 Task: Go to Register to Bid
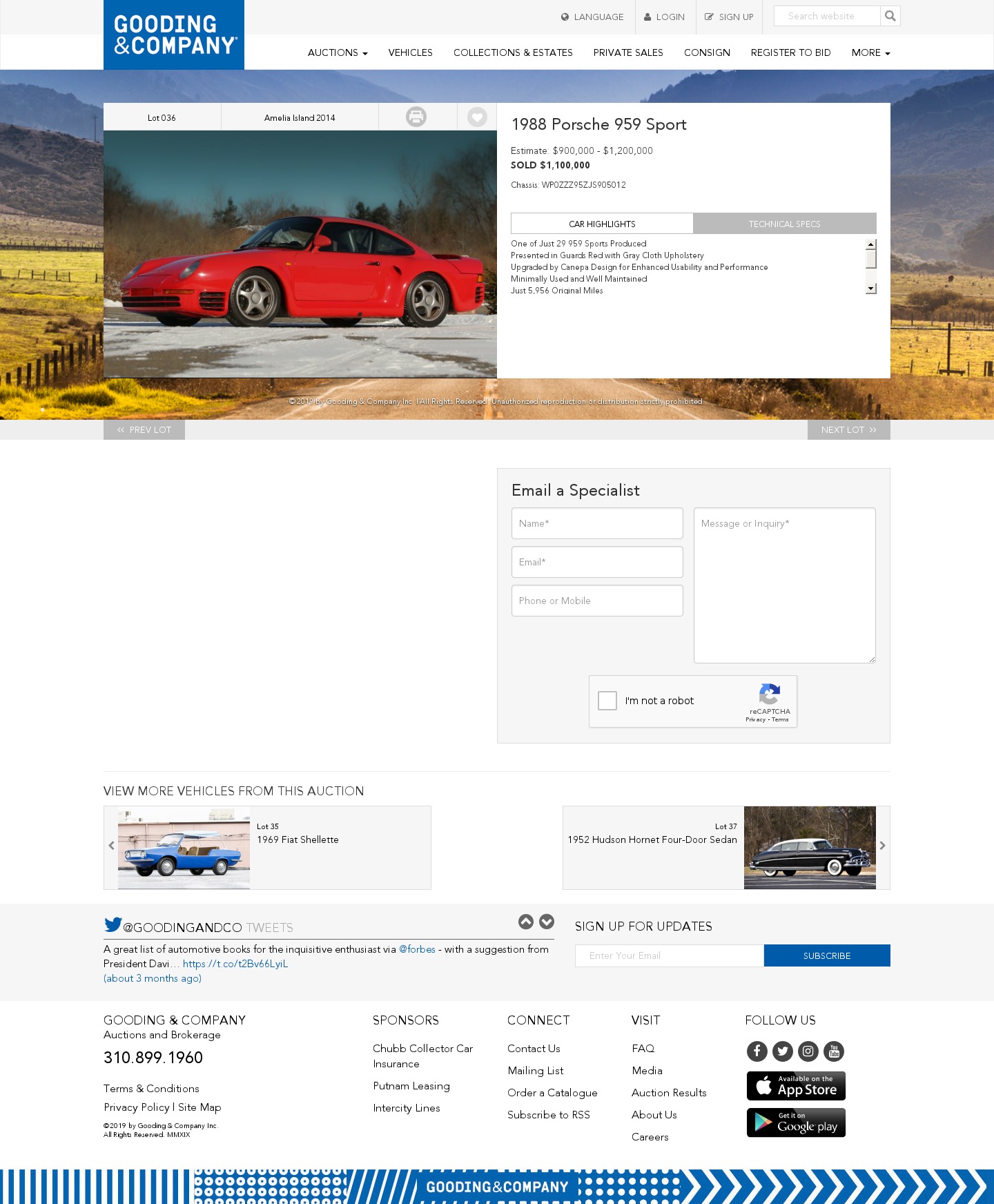click(791, 52)
